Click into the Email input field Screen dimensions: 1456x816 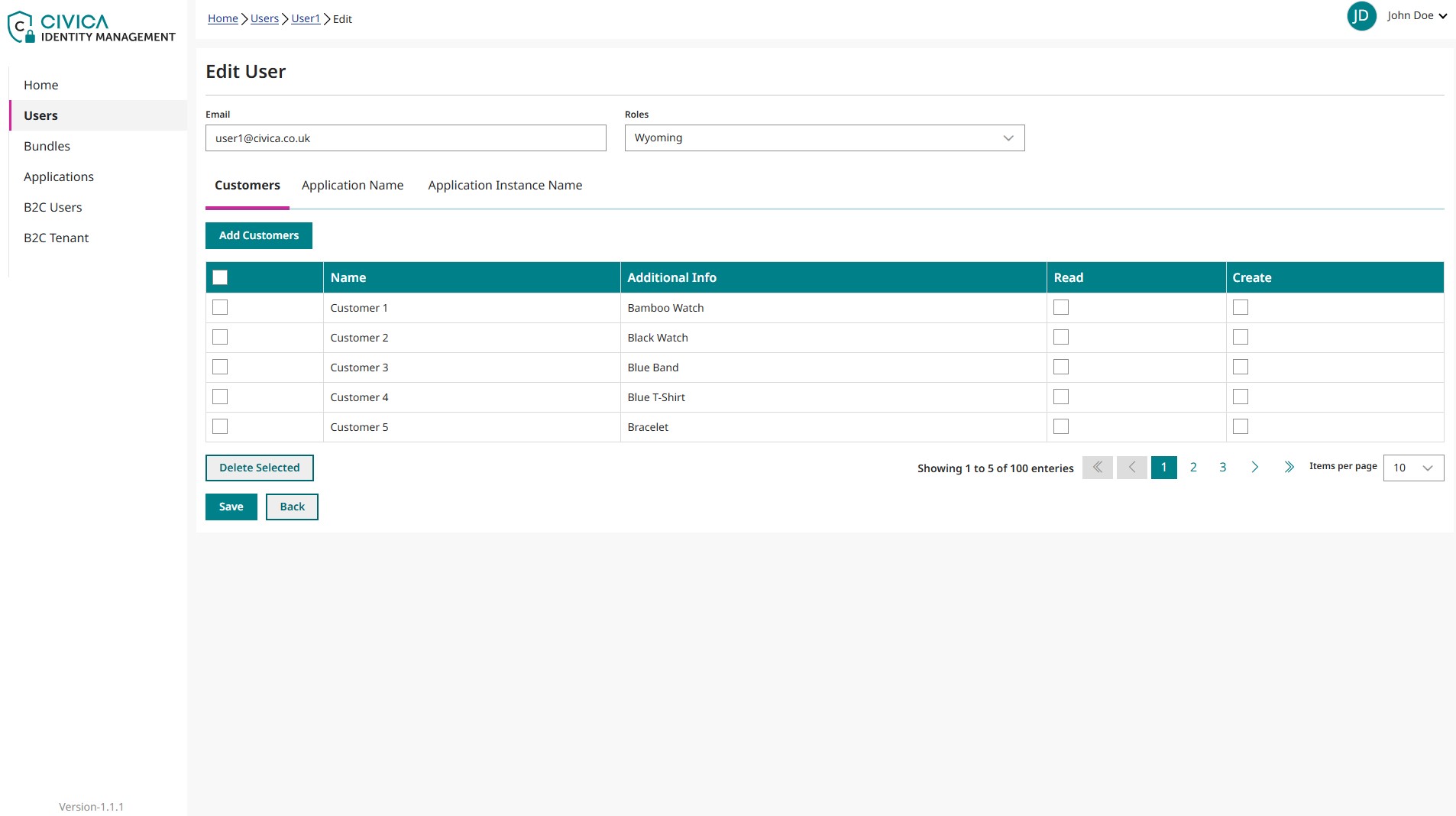point(406,138)
